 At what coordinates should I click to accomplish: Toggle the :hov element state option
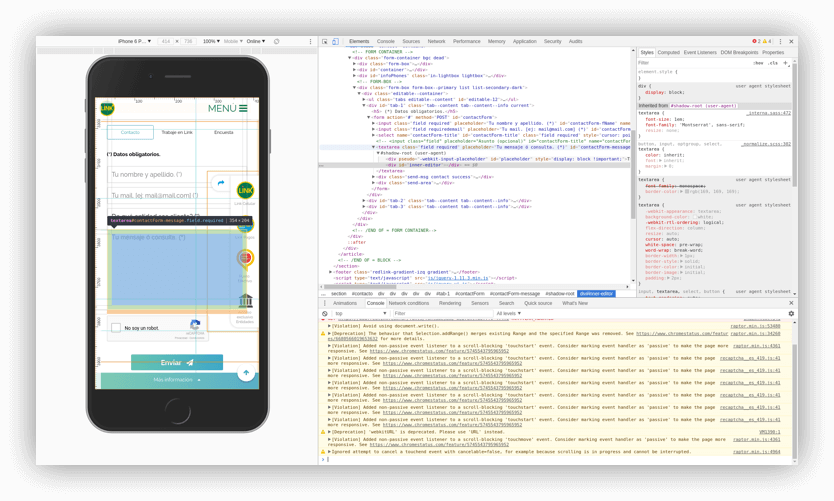tap(758, 62)
